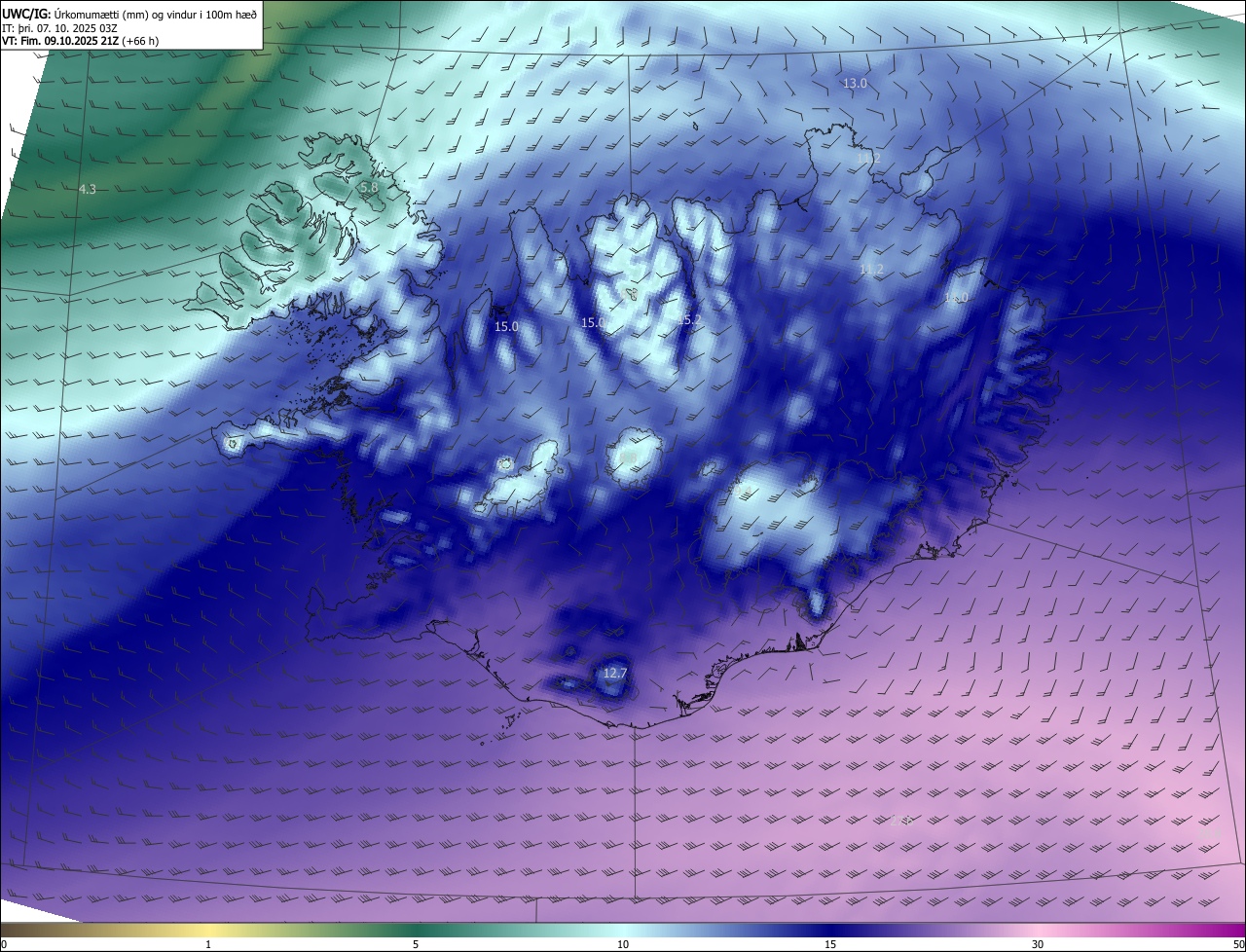Click the 0 tick on the color scale

(4, 944)
